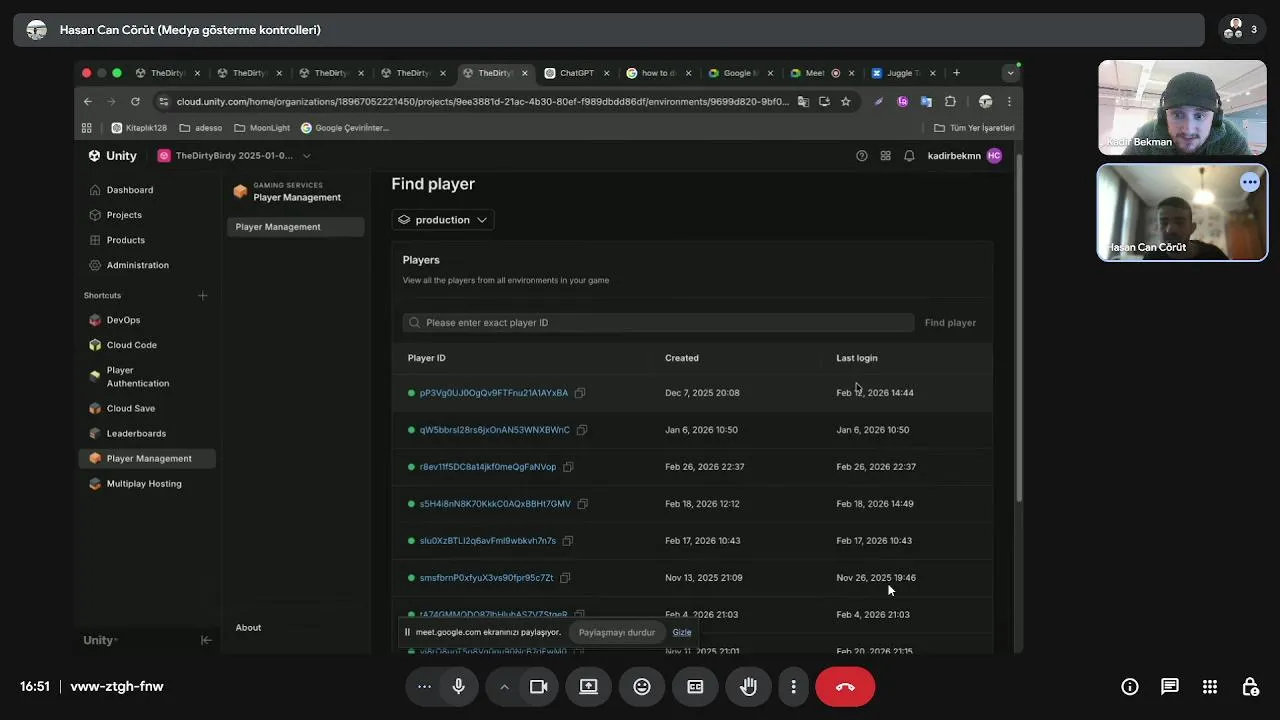Mute microphone in Meet call bar

(458, 686)
